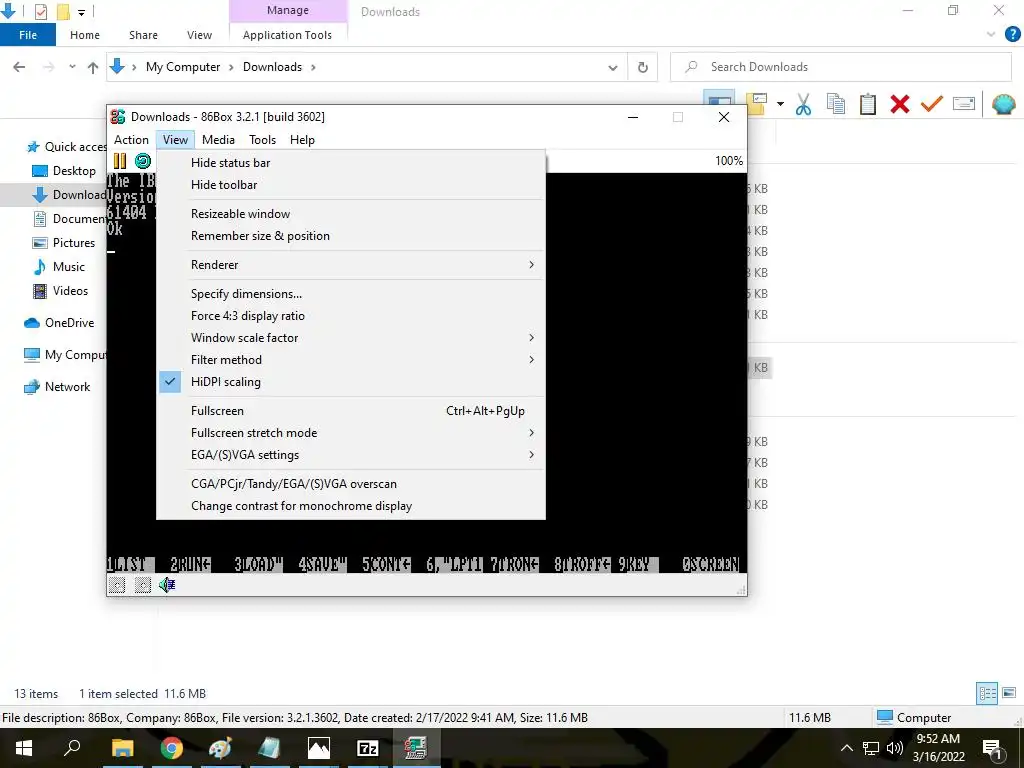Viewport: 1024px width, 768px height.
Task: Click the Copy icon in Explorer toolbar
Action: pos(835,104)
